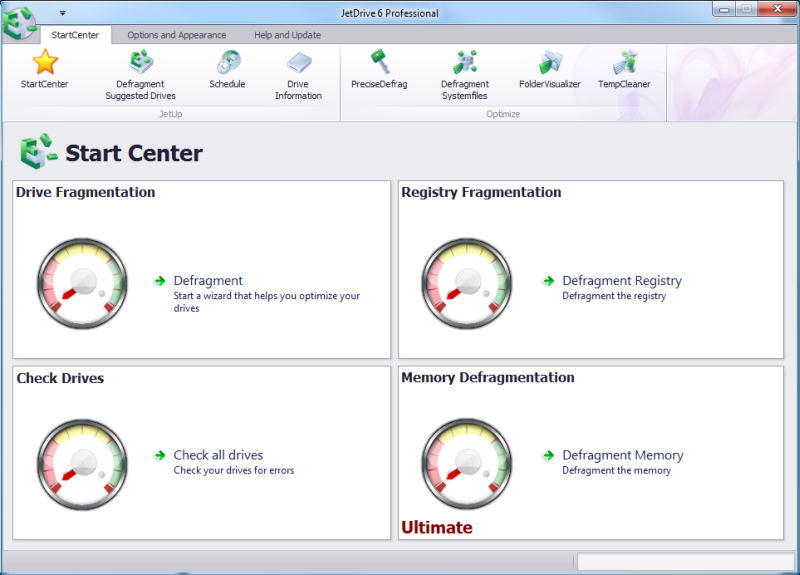Click the Defragment Memory link
This screenshot has height=575, width=800.
point(623,455)
